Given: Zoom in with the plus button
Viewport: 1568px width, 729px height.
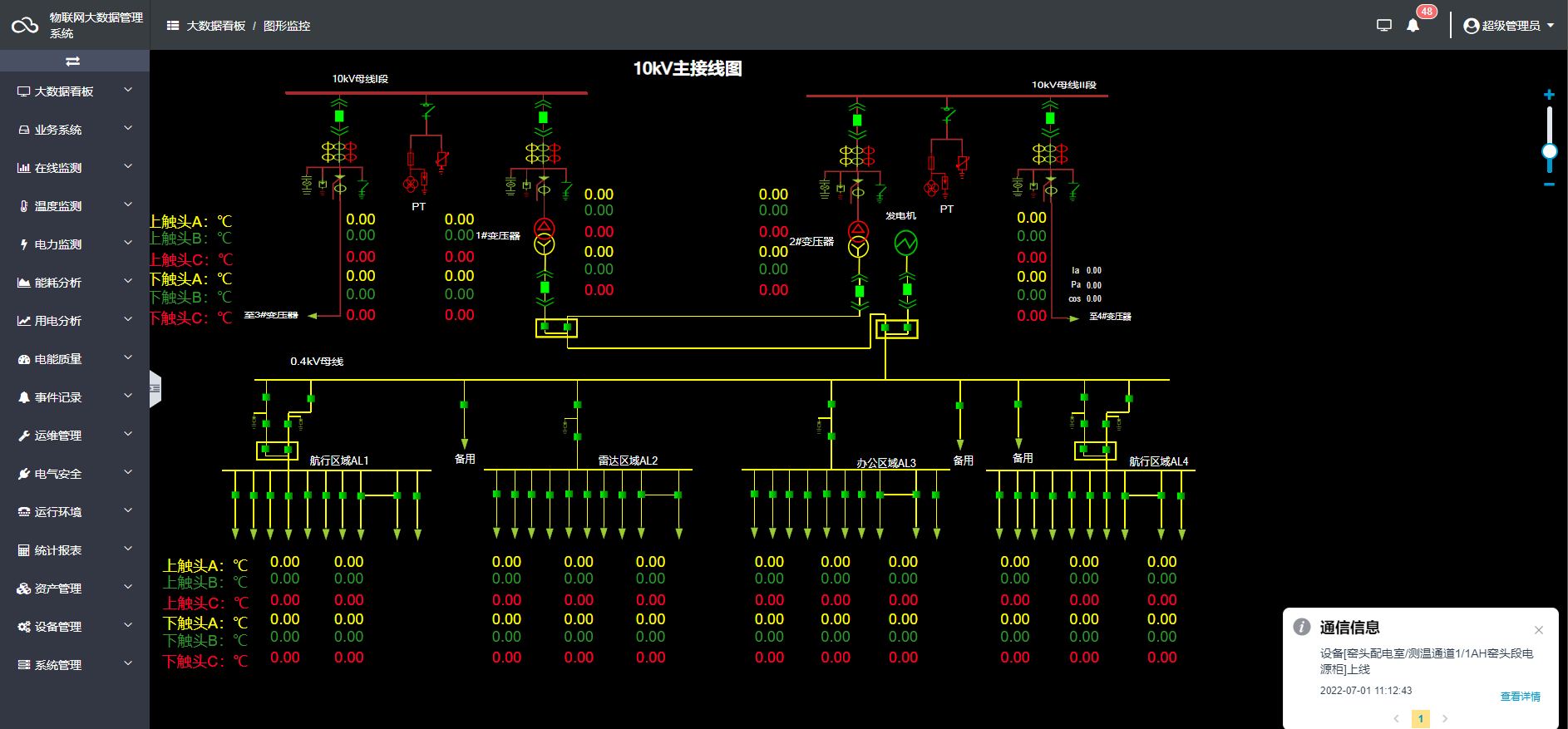Looking at the screenshot, I should [x=1549, y=95].
